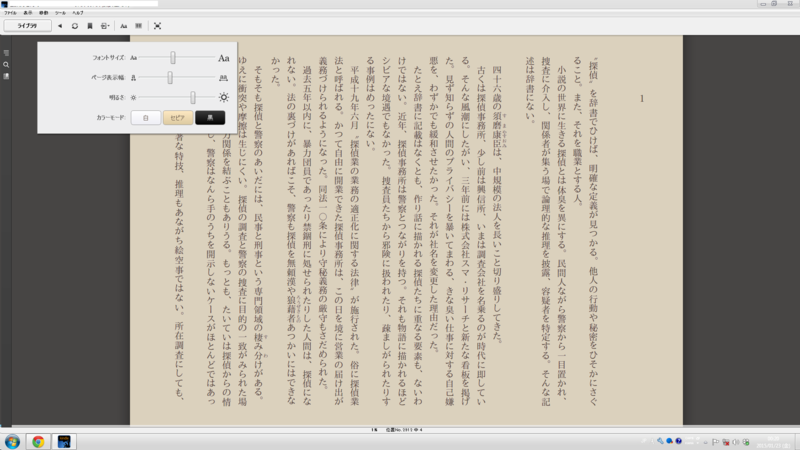Open the search magnifier in the sidebar

click(x=6, y=65)
